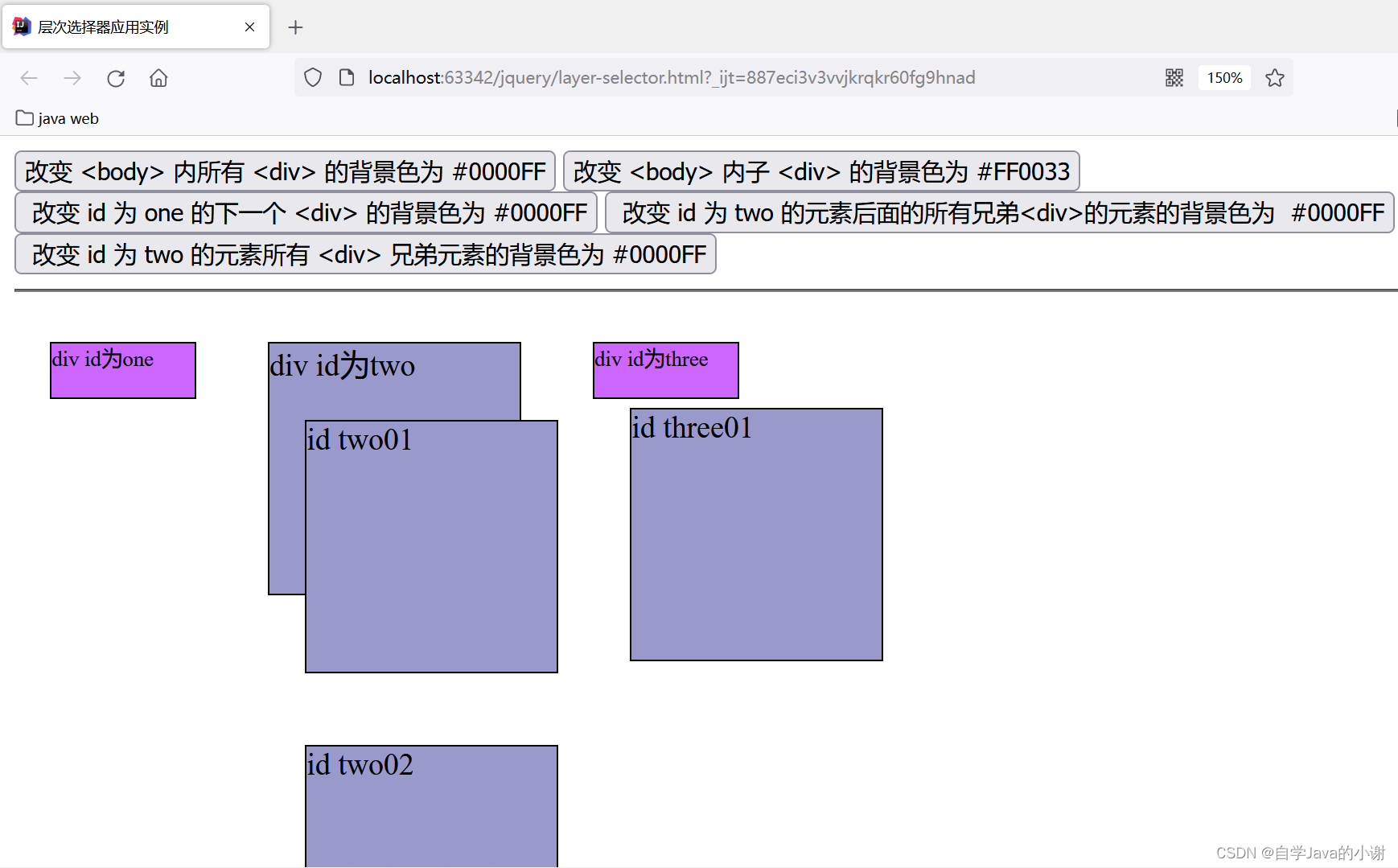This screenshot has height=868, width=1398.
Task: Click the page info icon in address bar
Action: click(x=347, y=77)
